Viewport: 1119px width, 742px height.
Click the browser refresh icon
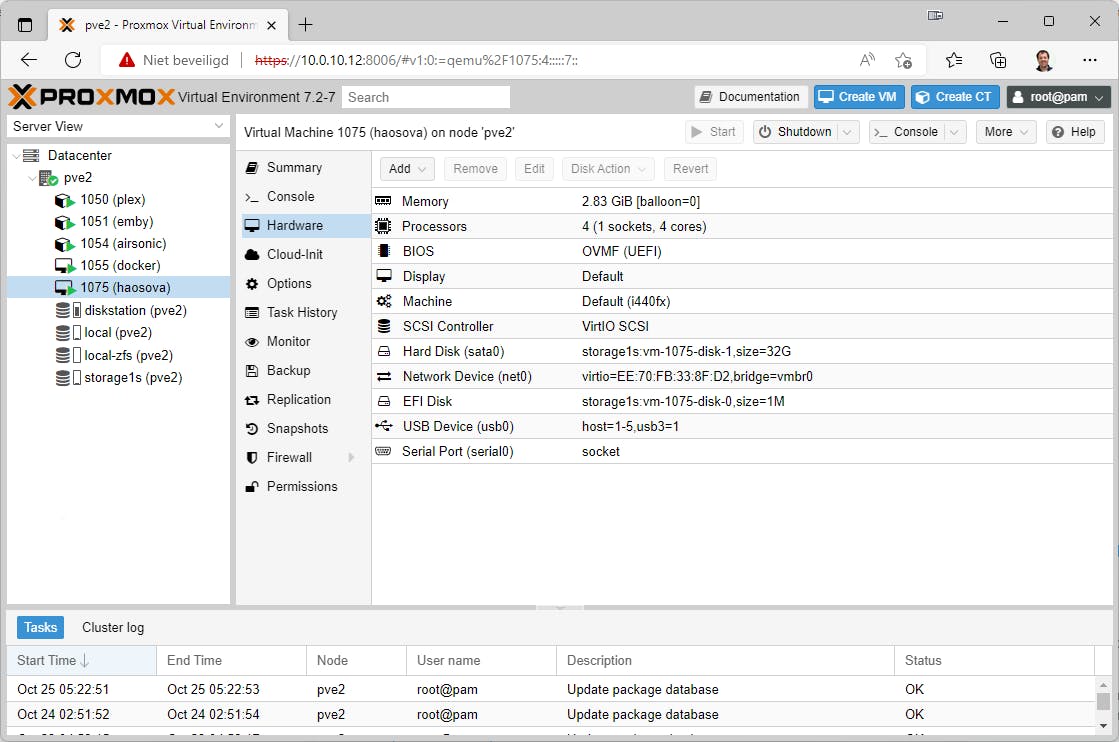73,60
